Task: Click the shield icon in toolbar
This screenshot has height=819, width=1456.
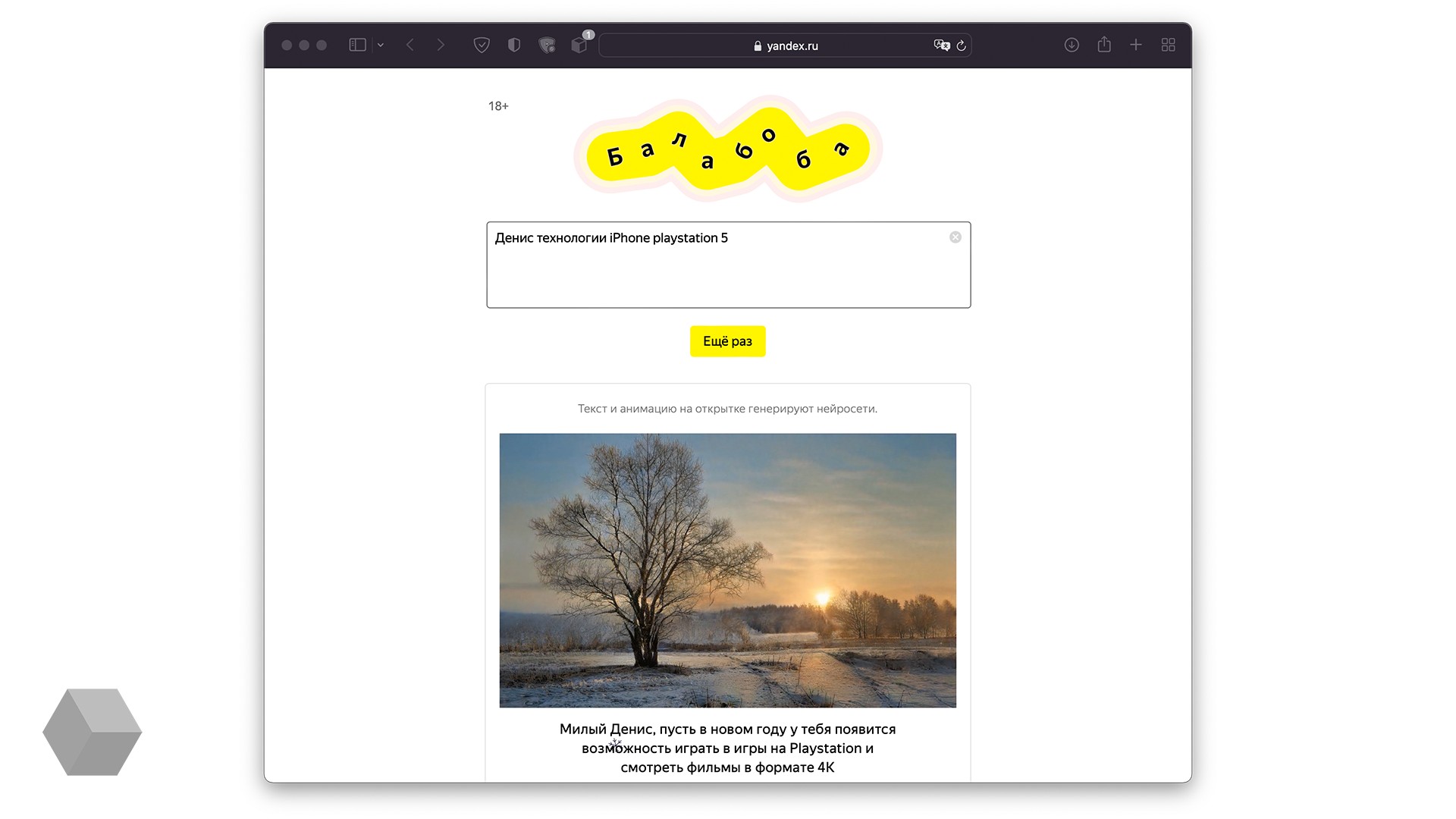Action: (514, 45)
